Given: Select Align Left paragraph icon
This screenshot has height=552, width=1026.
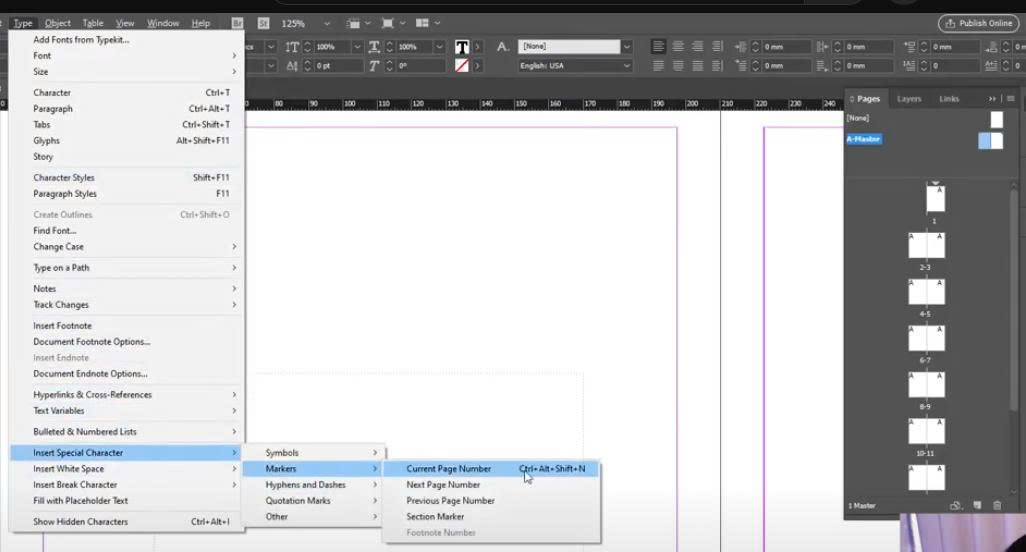Looking at the screenshot, I should pyautogui.click(x=658, y=46).
